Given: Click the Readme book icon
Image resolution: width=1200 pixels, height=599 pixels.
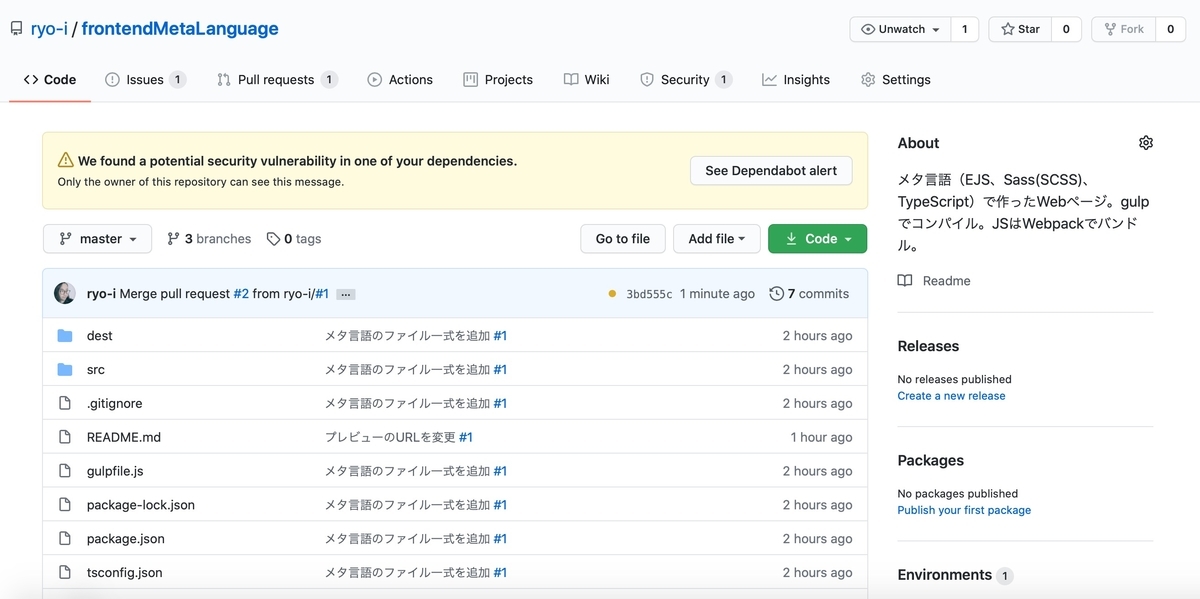Looking at the screenshot, I should 905,281.
